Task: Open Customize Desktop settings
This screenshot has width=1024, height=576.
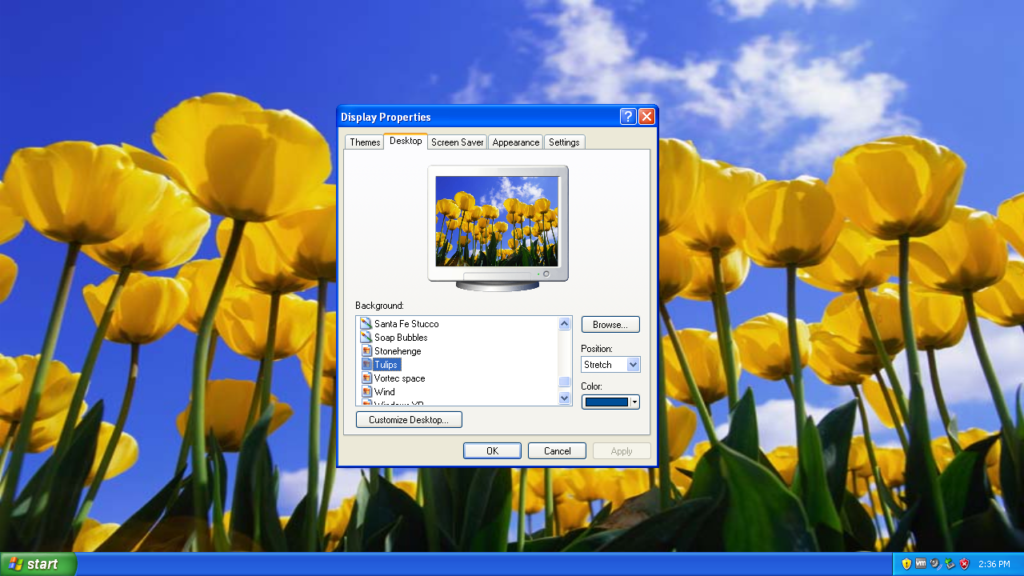Action: coord(408,419)
